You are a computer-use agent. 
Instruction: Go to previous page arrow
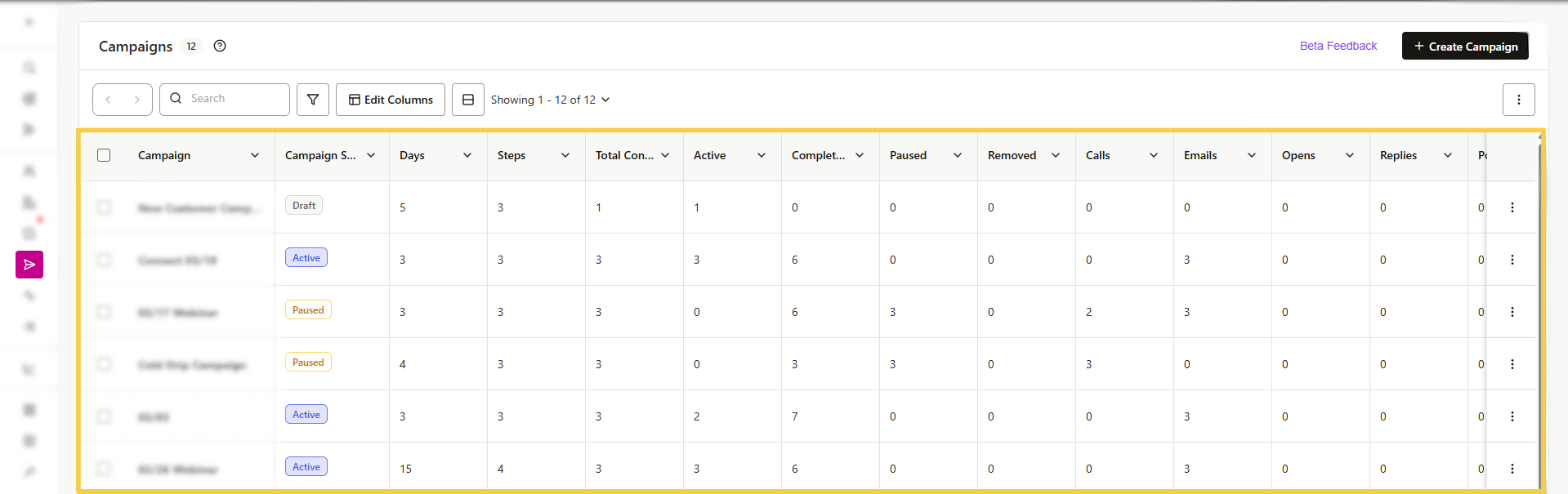coord(108,100)
